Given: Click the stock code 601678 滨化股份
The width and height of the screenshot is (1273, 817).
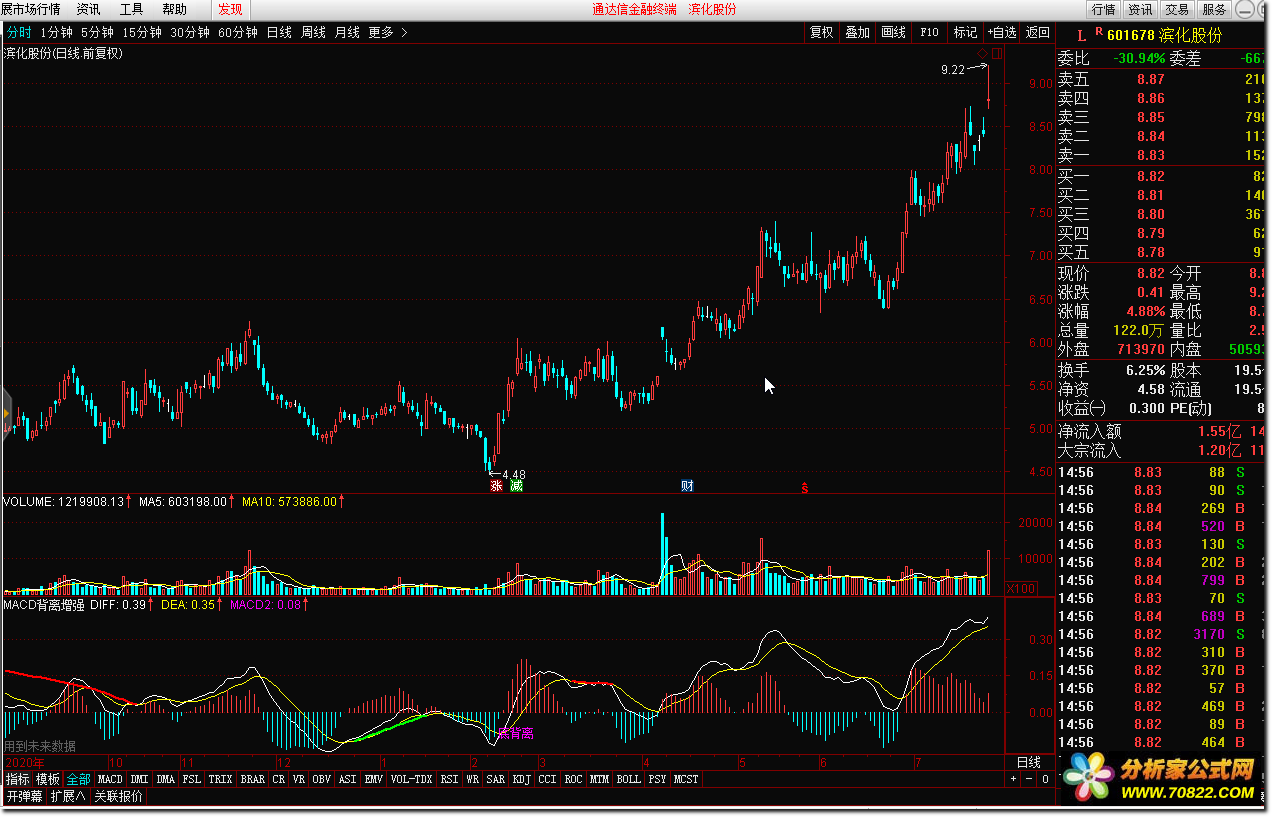Looking at the screenshot, I should 1164,35.
